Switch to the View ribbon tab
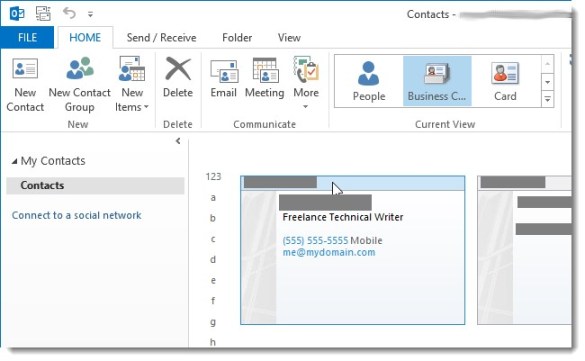This screenshot has width=585, height=361. (289, 37)
